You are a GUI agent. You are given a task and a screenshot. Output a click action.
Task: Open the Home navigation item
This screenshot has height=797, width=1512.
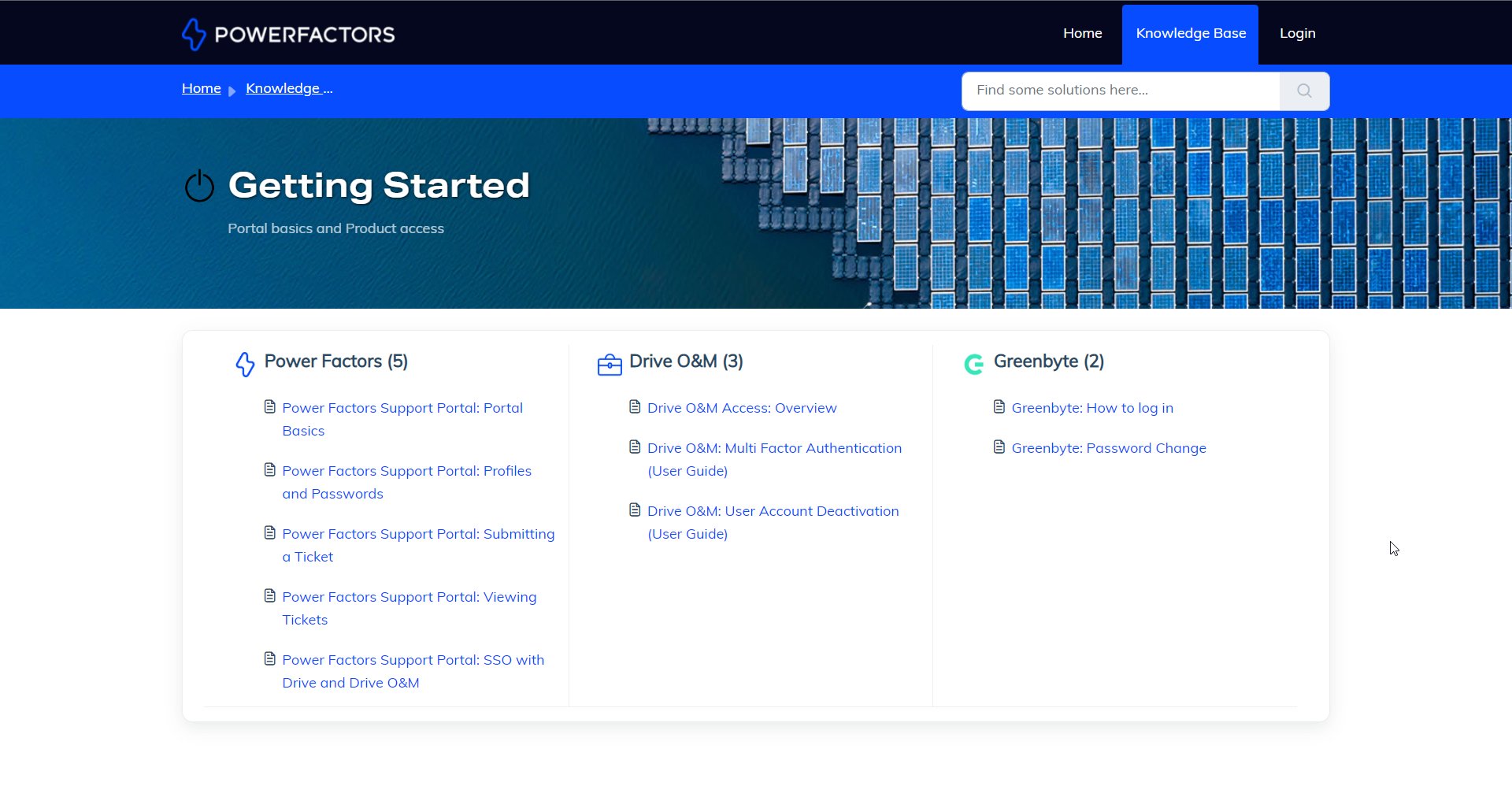tap(1082, 33)
